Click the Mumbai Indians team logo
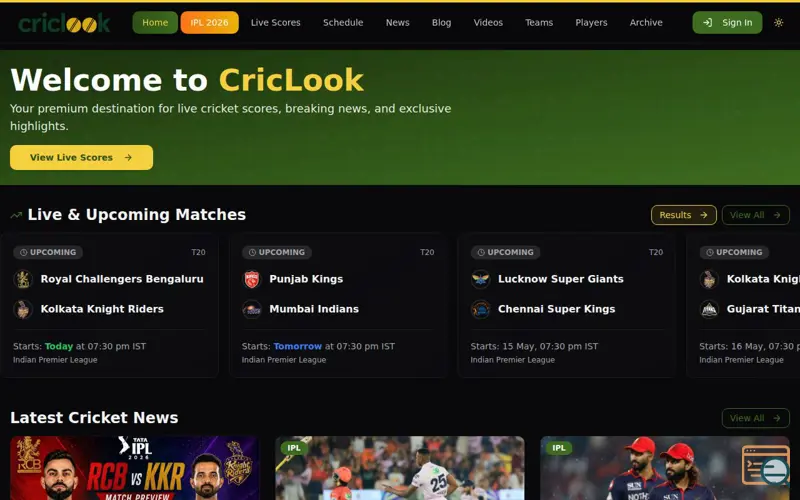This screenshot has width=800, height=500. (252, 309)
